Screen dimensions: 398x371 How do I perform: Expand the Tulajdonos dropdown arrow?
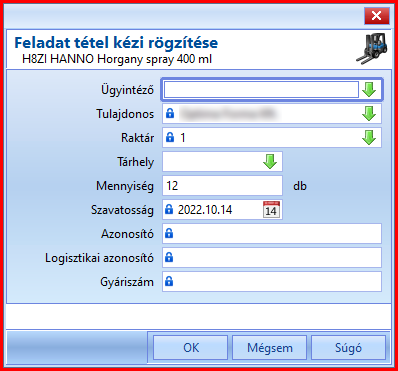(x=369, y=114)
